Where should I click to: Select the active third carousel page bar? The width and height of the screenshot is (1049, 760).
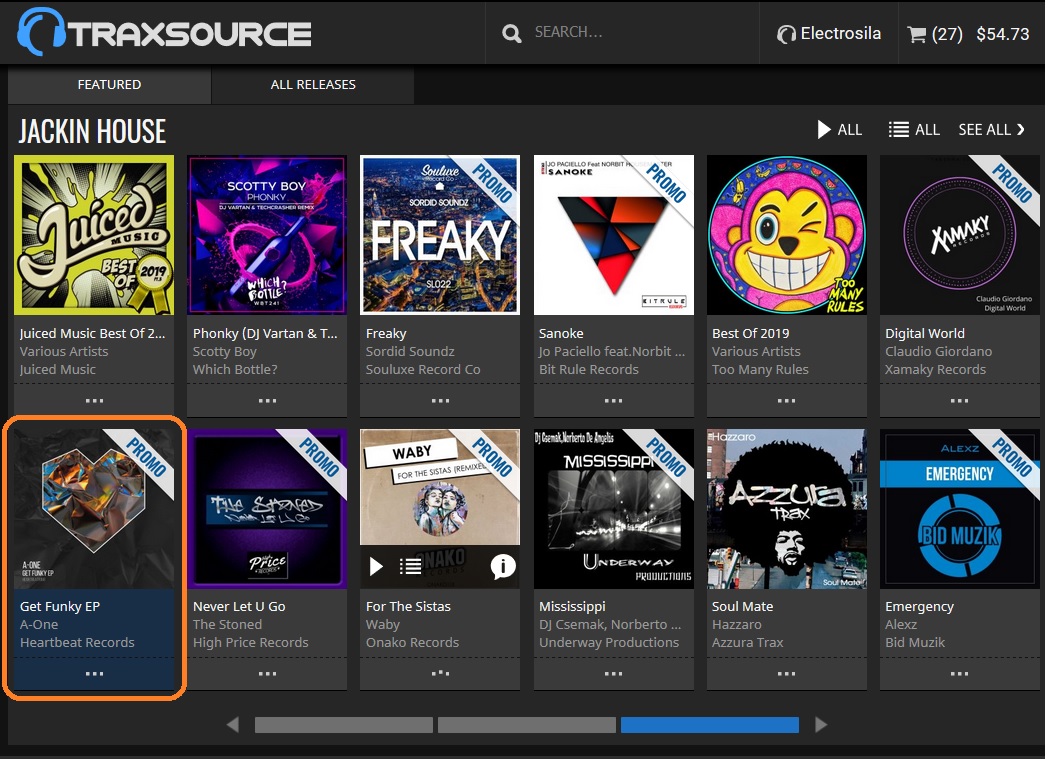(710, 725)
